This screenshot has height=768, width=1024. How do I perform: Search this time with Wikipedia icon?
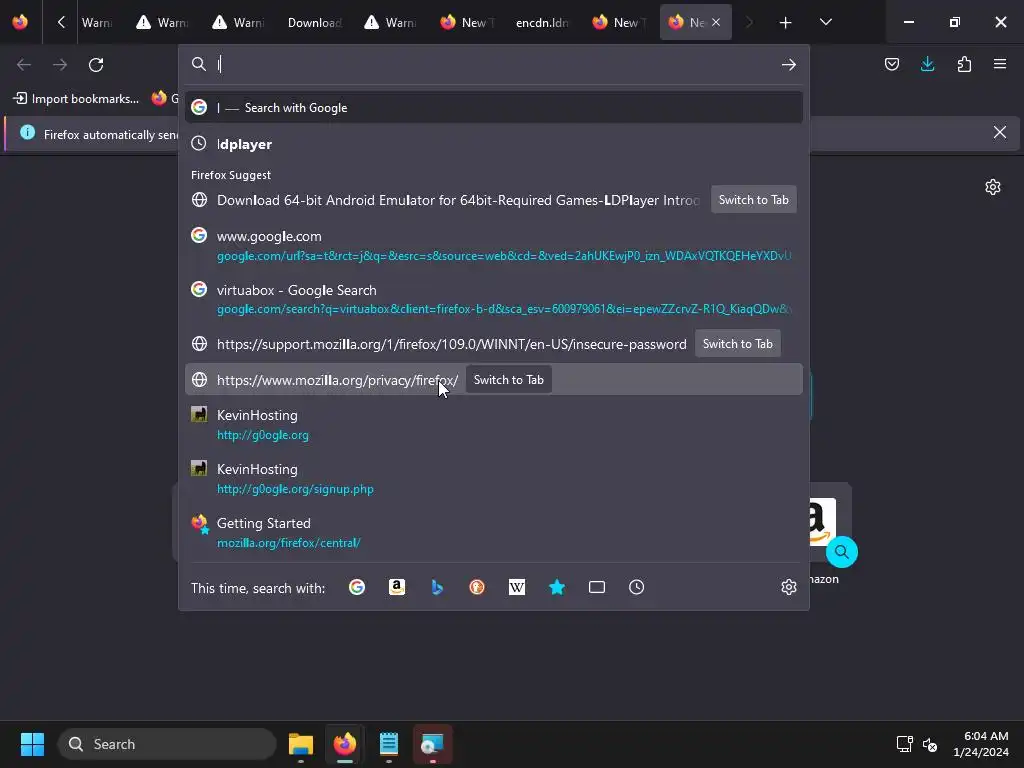click(517, 587)
